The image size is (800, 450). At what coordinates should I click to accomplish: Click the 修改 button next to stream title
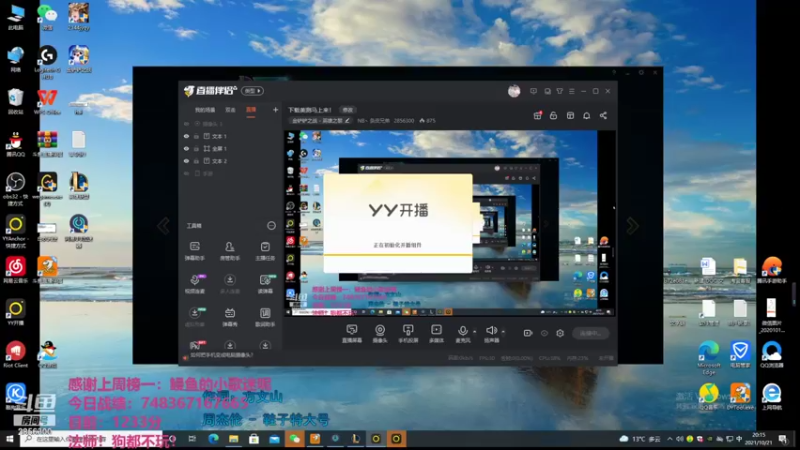(x=347, y=110)
